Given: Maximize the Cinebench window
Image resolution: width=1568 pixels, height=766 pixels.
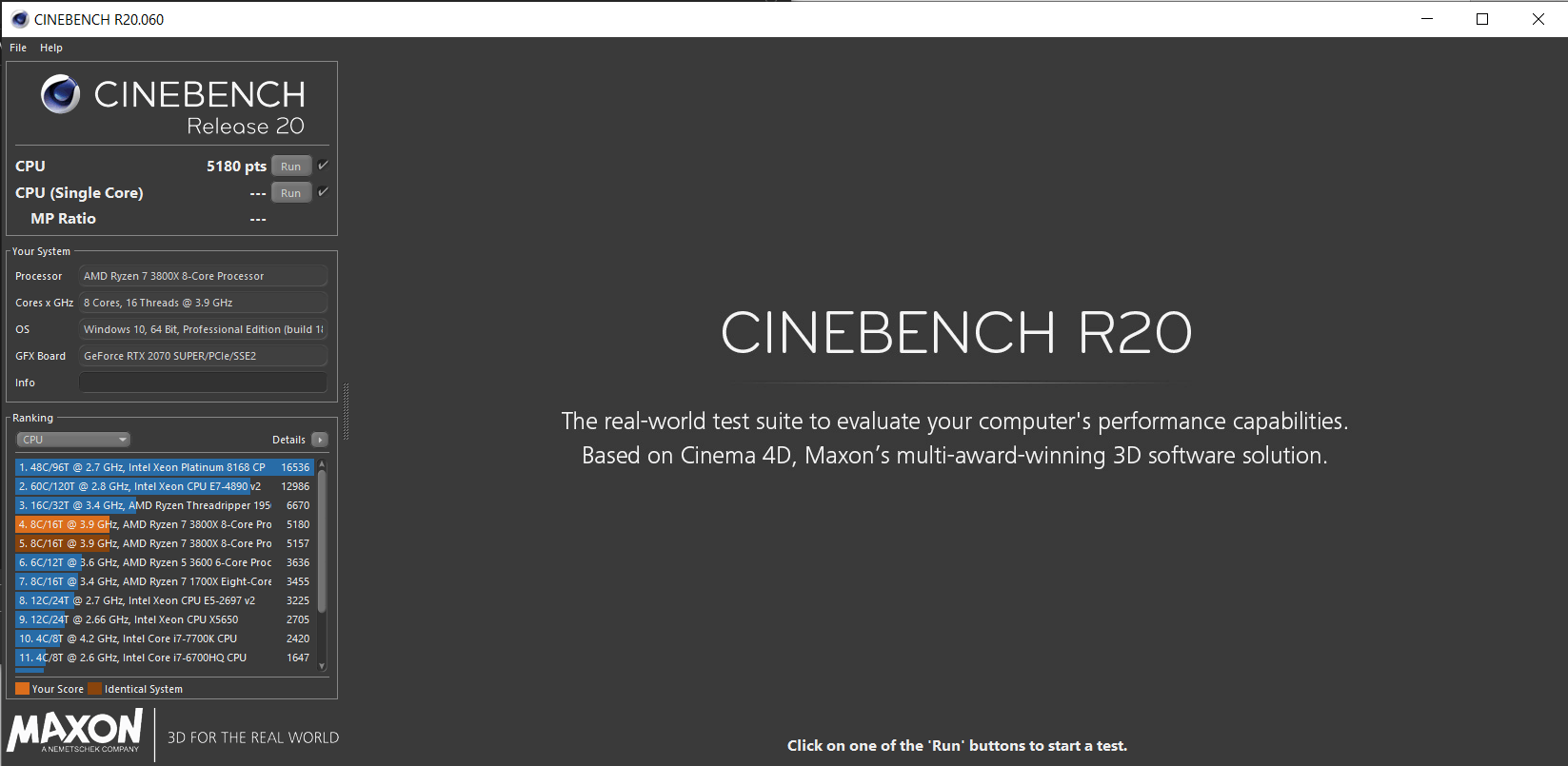Looking at the screenshot, I should pyautogui.click(x=1482, y=19).
